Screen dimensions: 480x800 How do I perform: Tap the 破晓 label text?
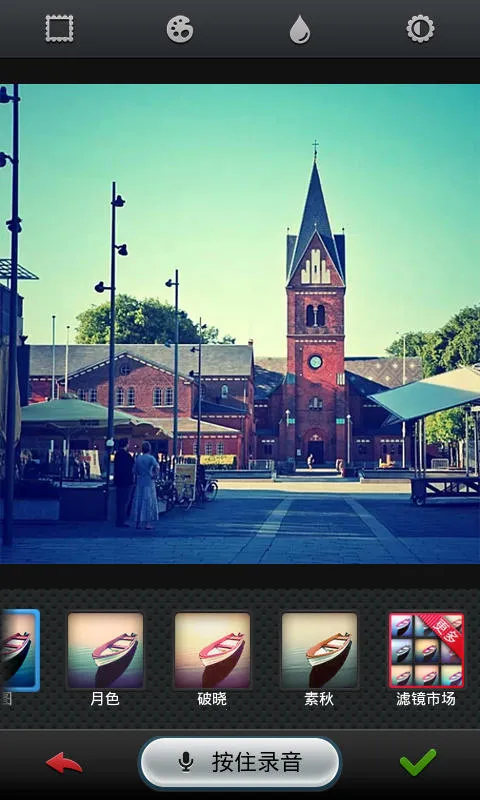coord(212,699)
